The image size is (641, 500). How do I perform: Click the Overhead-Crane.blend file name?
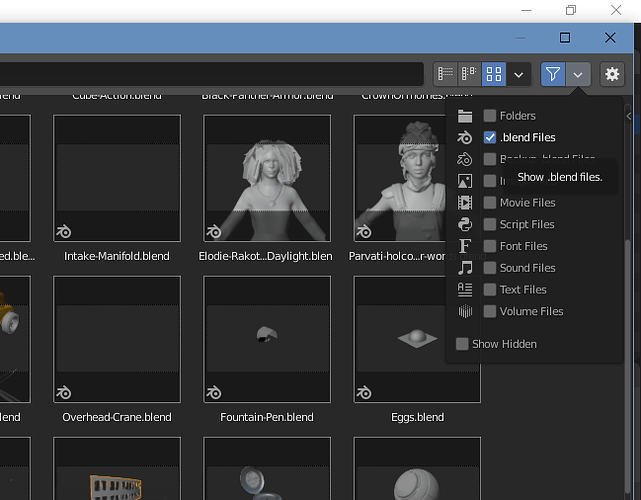pos(117,417)
